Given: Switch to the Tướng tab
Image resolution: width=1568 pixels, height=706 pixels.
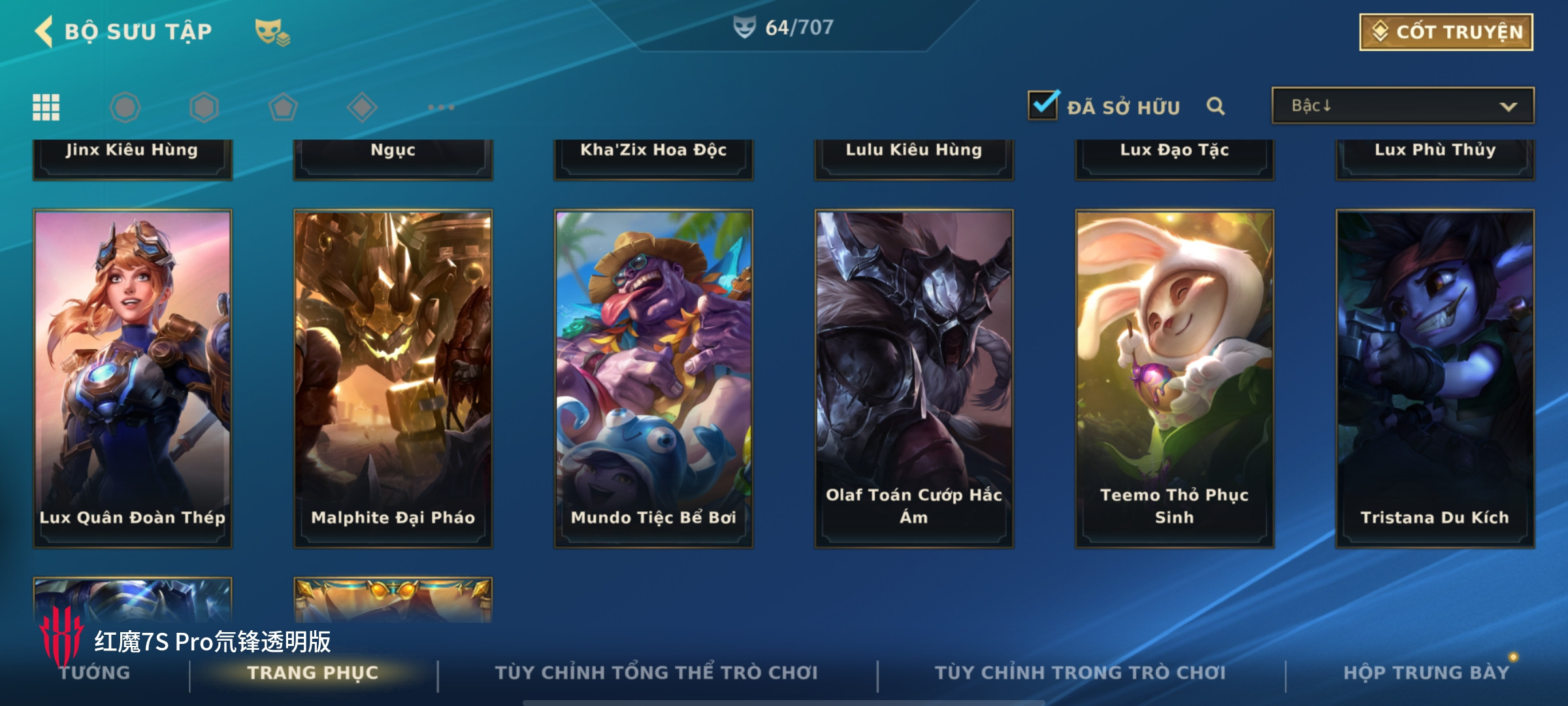Looking at the screenshot, I should click(x=95, y=672).
